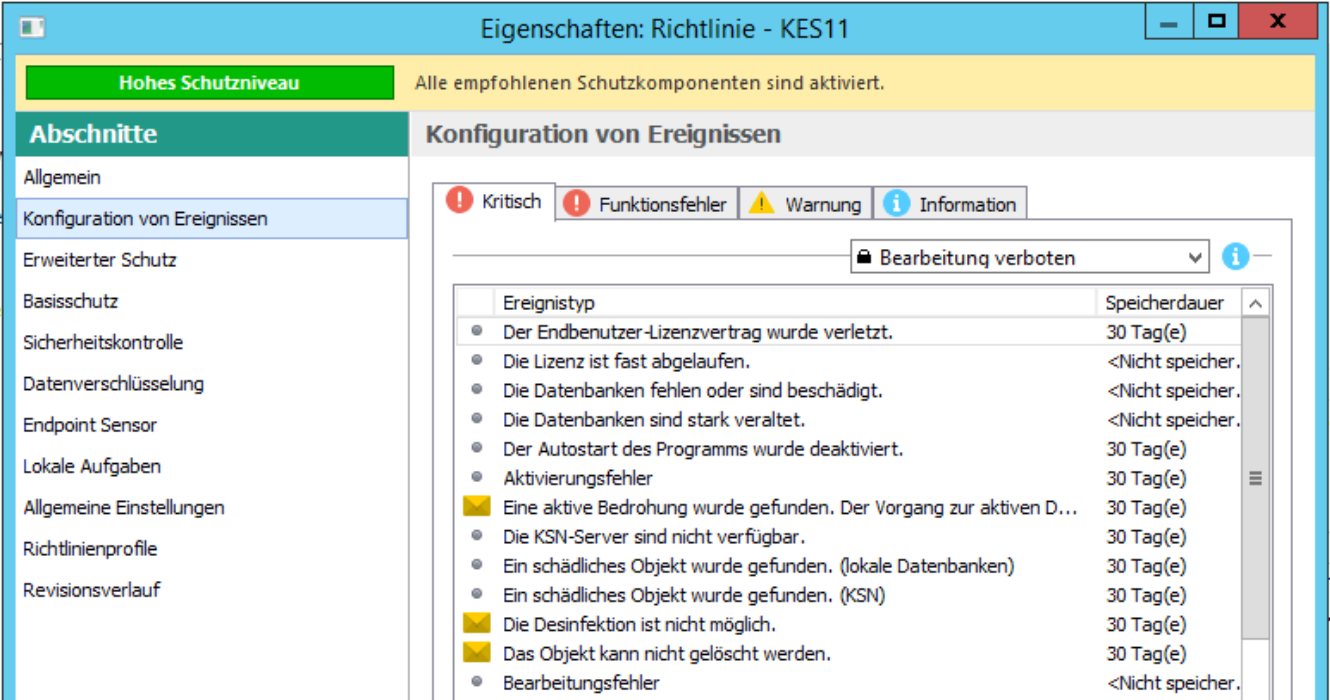Click 'Alle empfohlenen Schutzkomponenten sind aktiviert.' message
The width and height of the screenshot is (1330, 700).
coord(649,83)
